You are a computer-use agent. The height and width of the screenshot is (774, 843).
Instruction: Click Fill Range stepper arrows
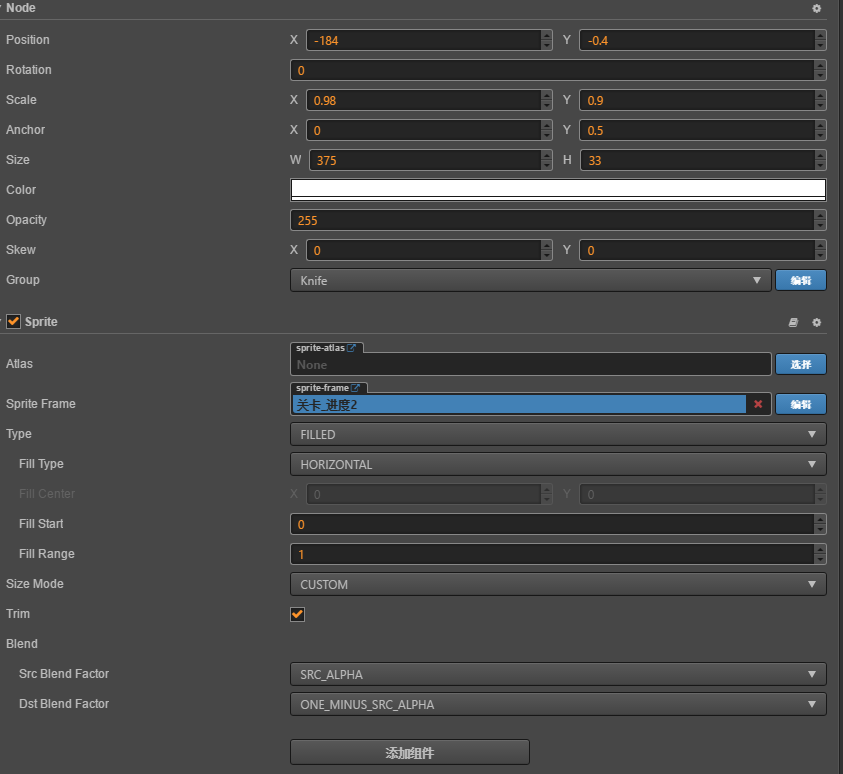click(x=820, y=554)
